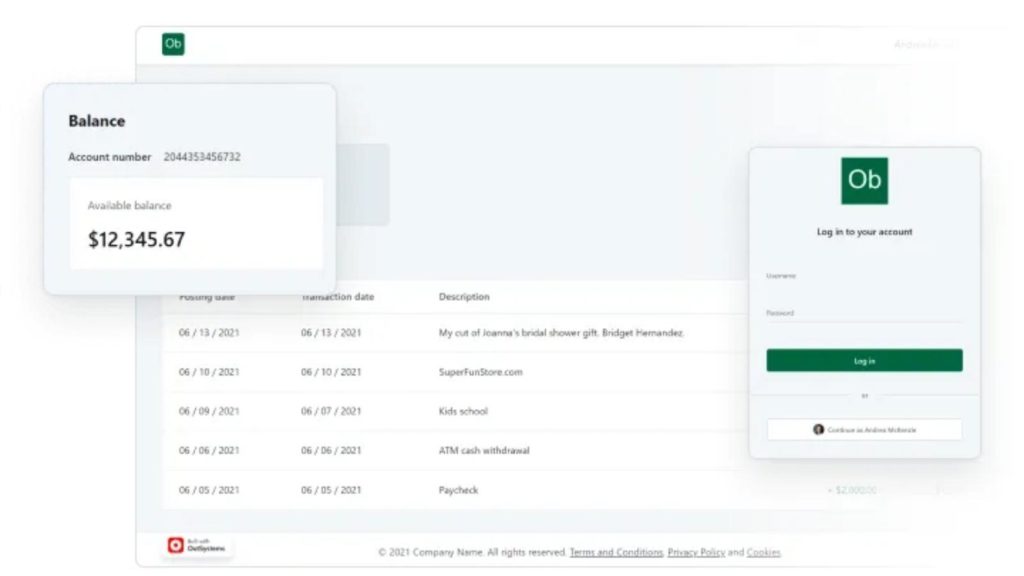The width and height of the screenshot is (1024, 576).
Task: Click Andrea McKenzie's avatar on the login card
Action: click(x=820, y=429)
